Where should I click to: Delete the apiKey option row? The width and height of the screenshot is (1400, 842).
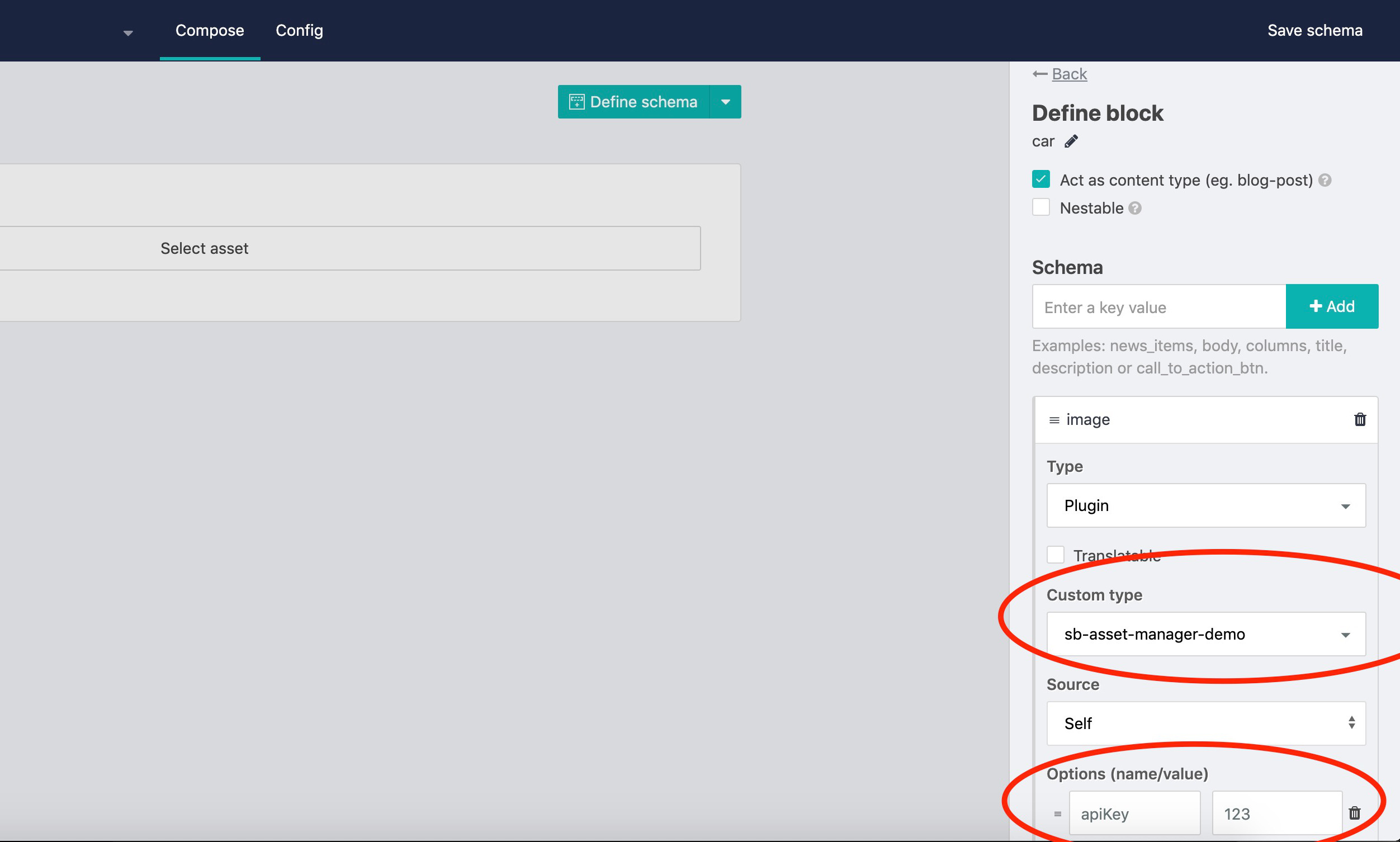click(x=1355, y=813)
